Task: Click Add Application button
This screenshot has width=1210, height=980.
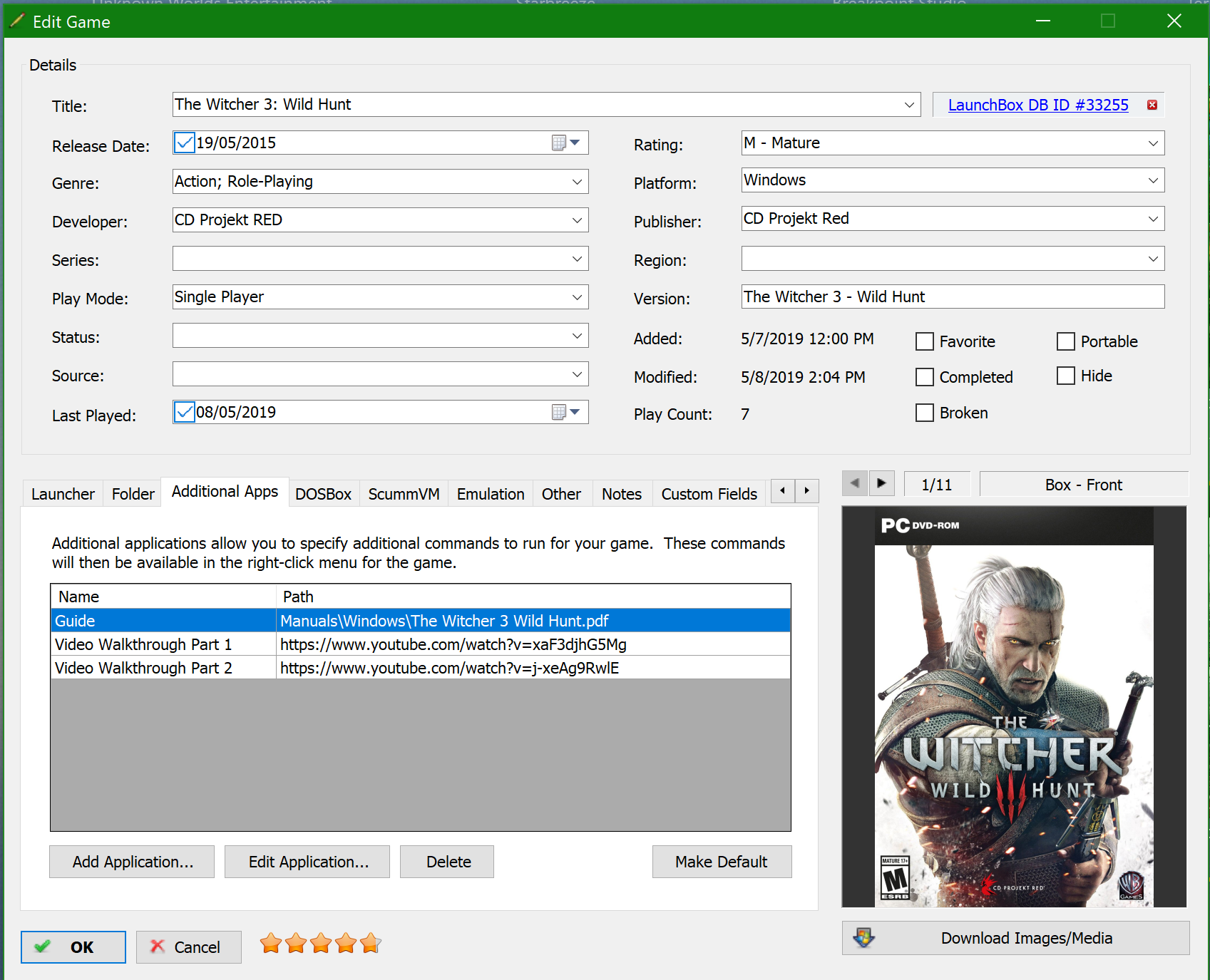Action: tap(132, 862)
